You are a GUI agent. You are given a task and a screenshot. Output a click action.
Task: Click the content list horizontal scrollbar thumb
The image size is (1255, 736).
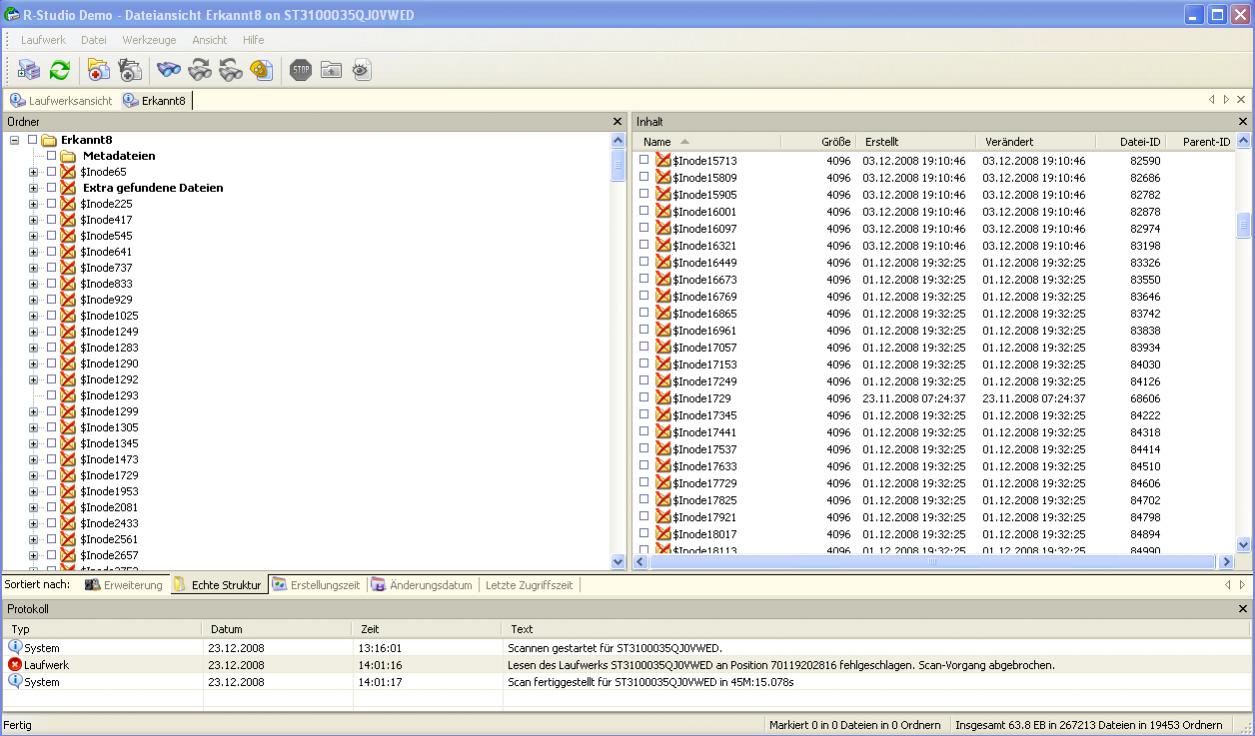(932, 563)
